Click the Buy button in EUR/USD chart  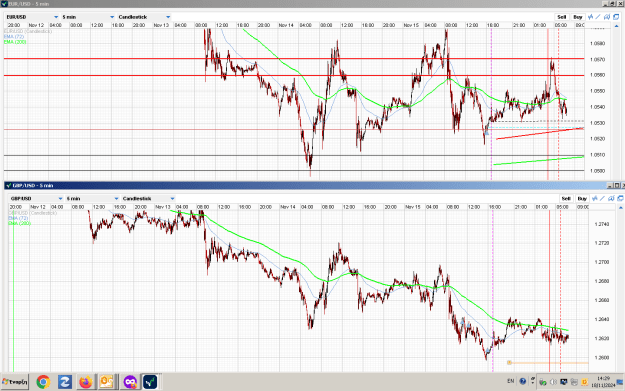click(x=578, y=17)
